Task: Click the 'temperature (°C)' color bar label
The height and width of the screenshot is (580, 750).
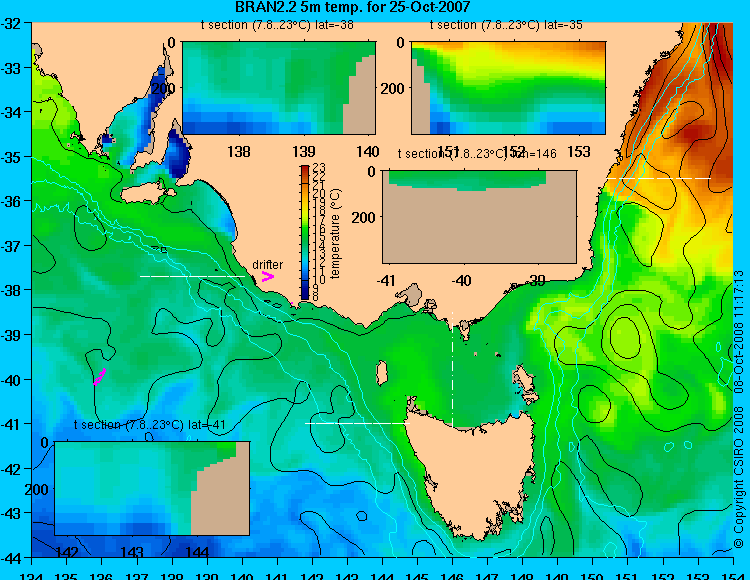Action: point(335,233)
